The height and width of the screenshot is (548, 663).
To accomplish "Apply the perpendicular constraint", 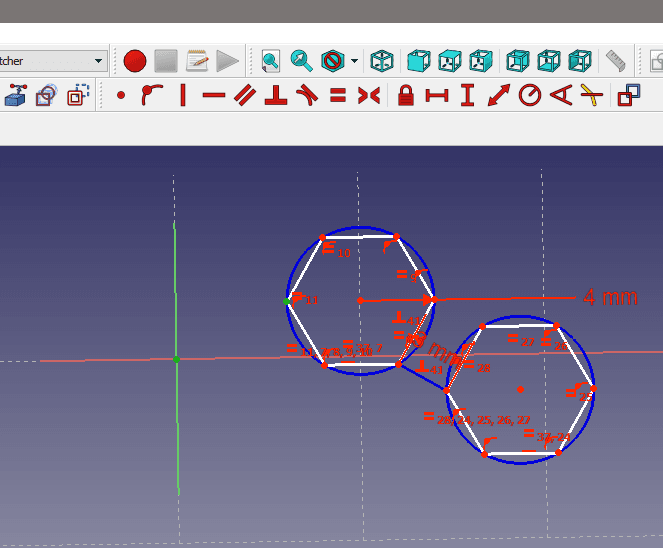I will click(276, 95).
